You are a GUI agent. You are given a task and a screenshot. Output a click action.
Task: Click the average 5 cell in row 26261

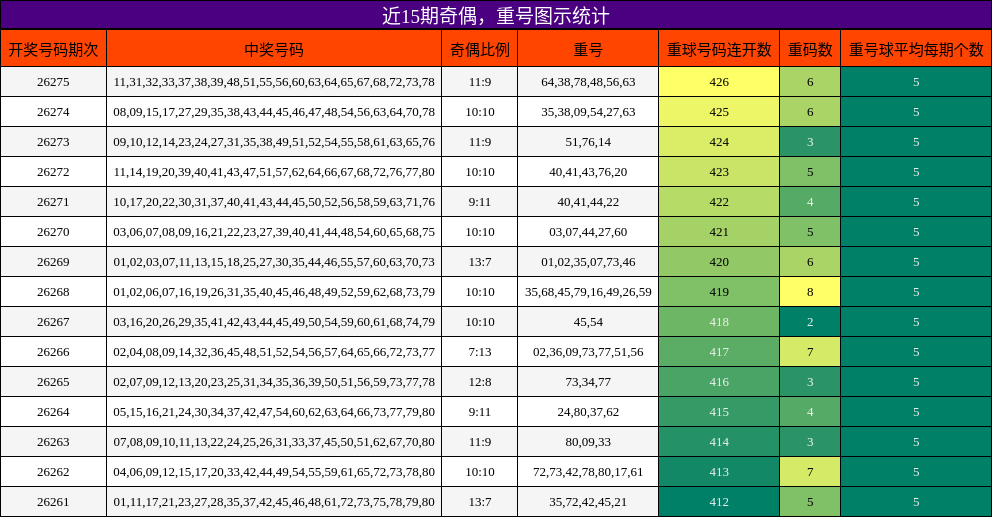pyautogui.click(x=916, y=502)
